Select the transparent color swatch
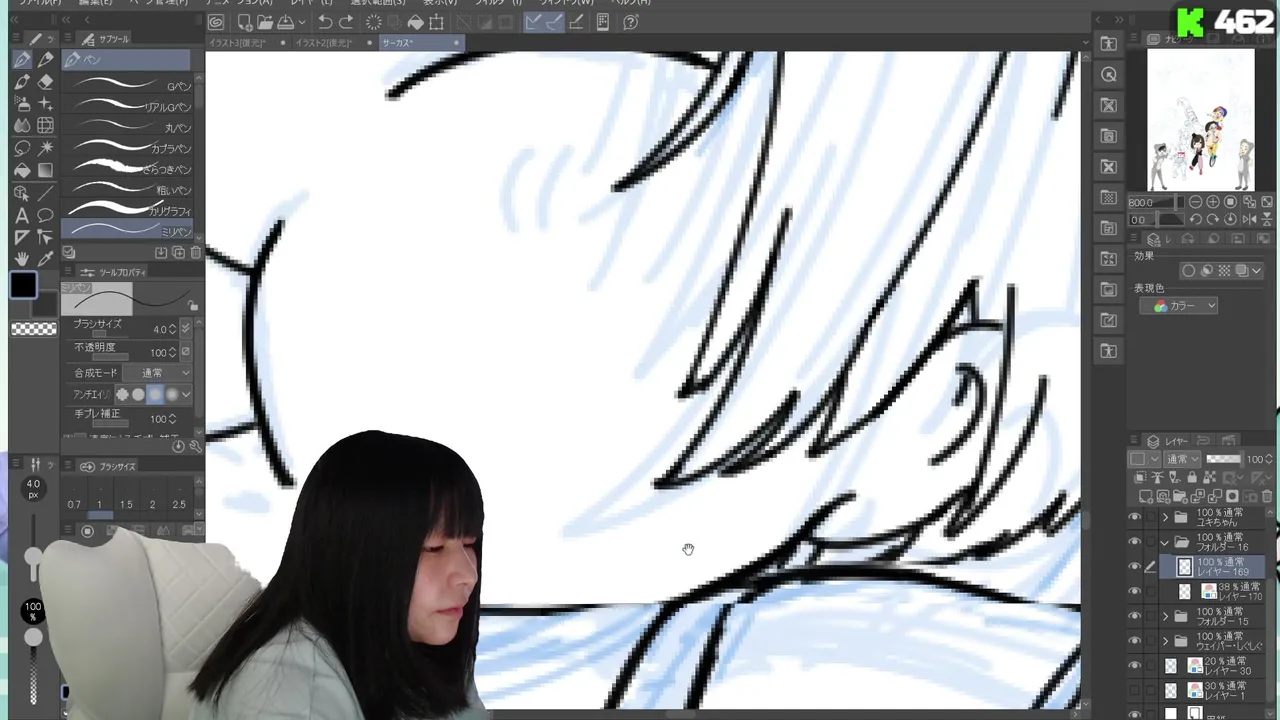Screen dimensions: 1280x720 coord(34,329)
